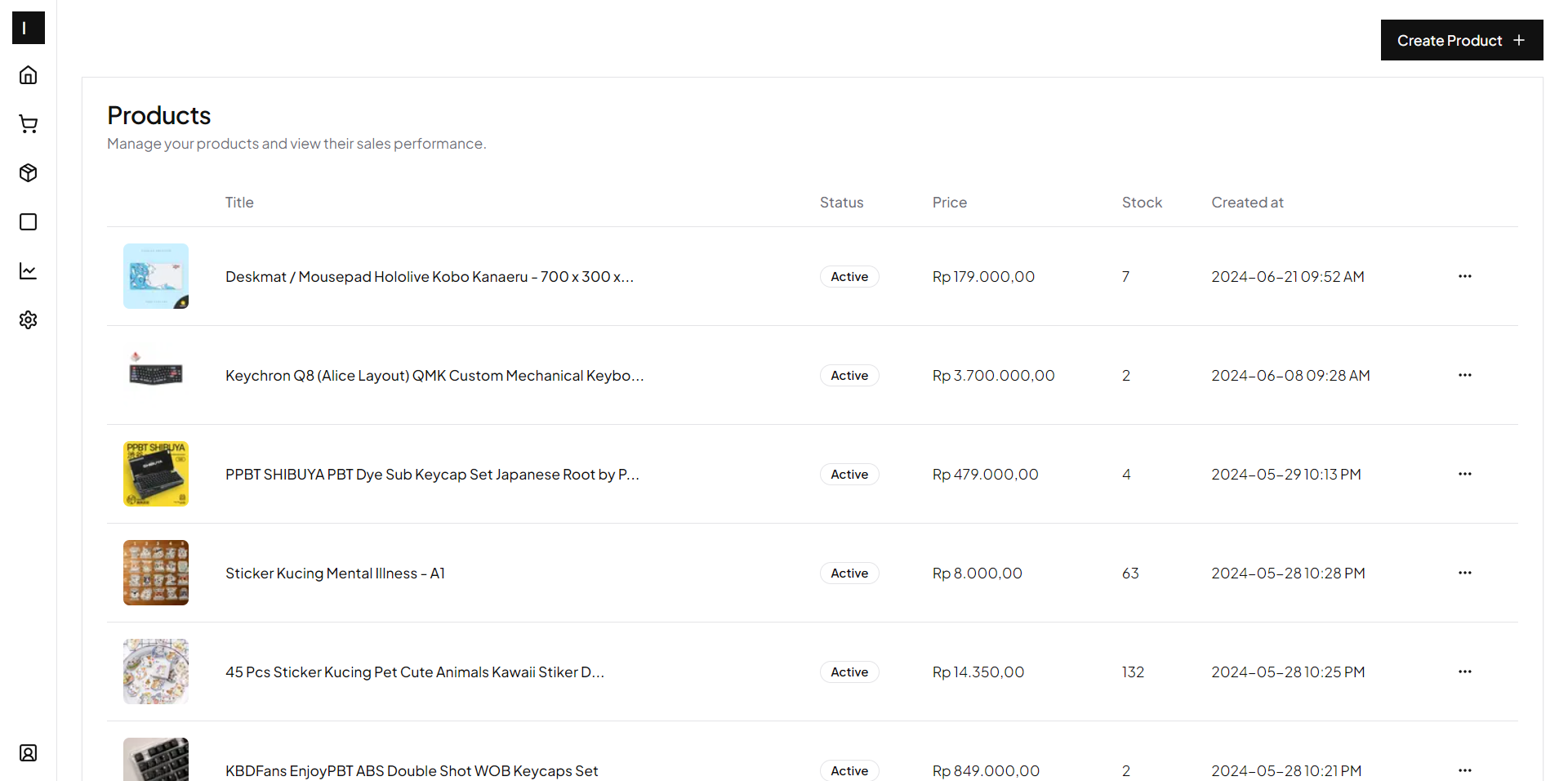Click the workspace logo in the top corner

pos(28,28)
